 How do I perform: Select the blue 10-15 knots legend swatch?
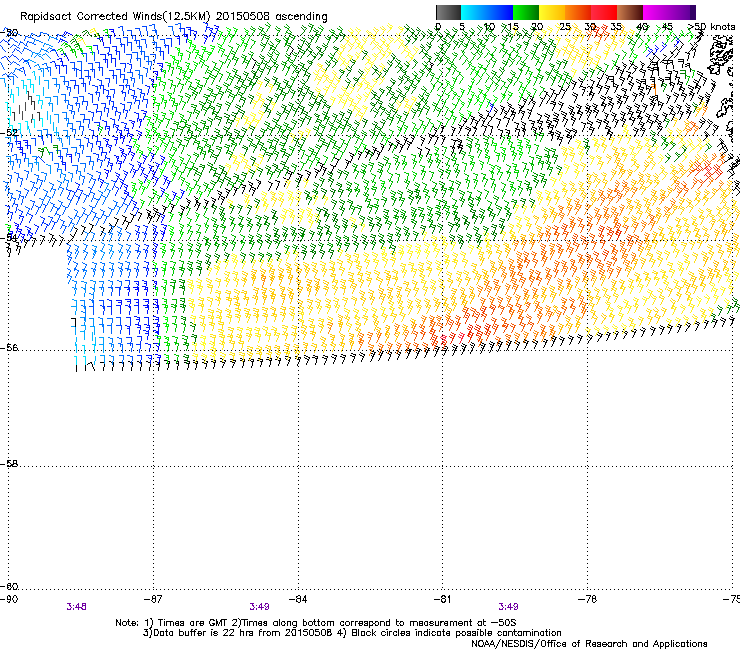click(500, 12)
